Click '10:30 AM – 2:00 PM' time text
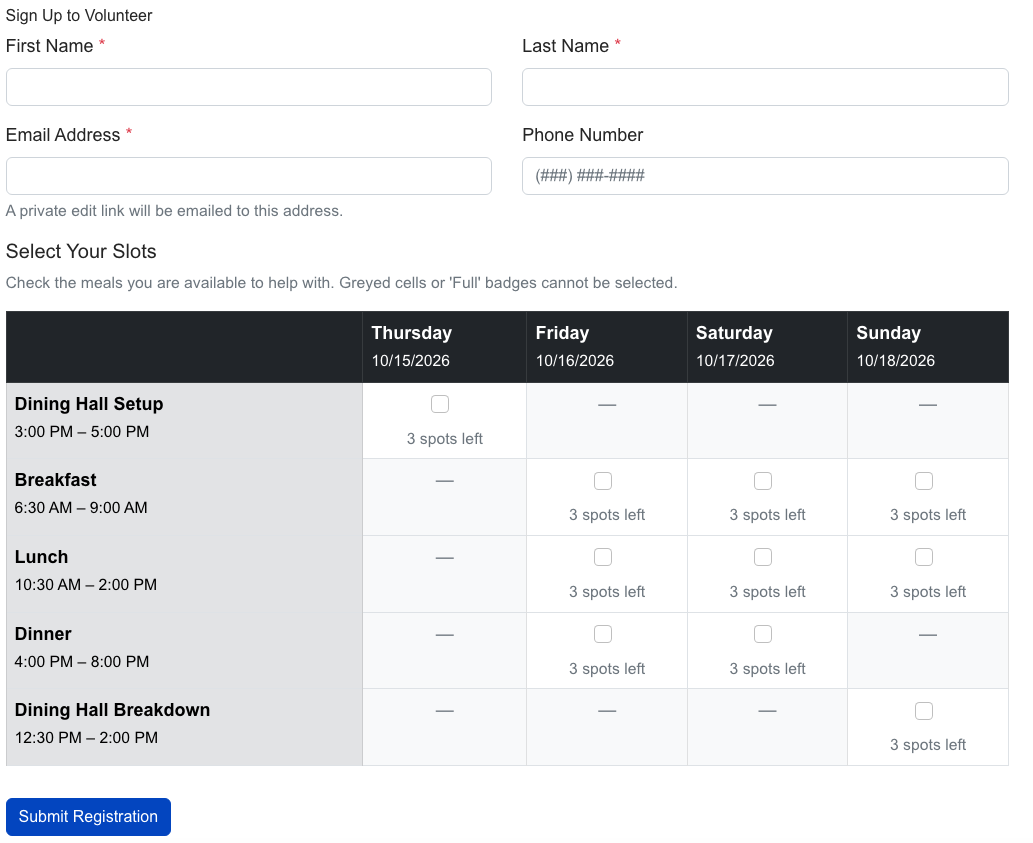This screenshot has height=843, width=1033. (x=86, y=585)
